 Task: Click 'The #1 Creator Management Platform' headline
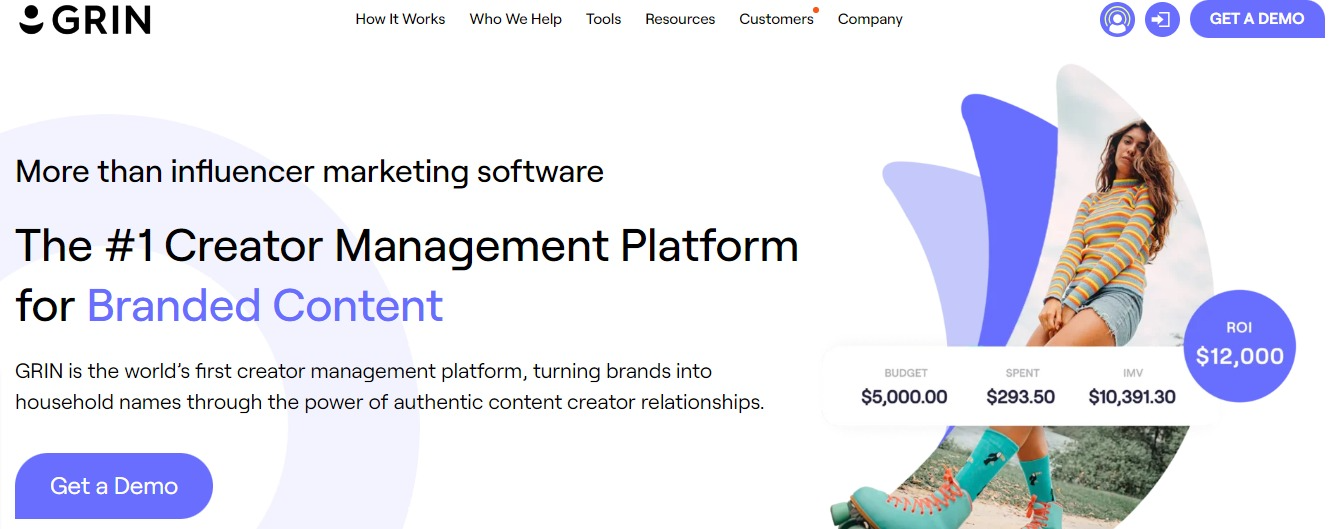click(x=407, y=246)
